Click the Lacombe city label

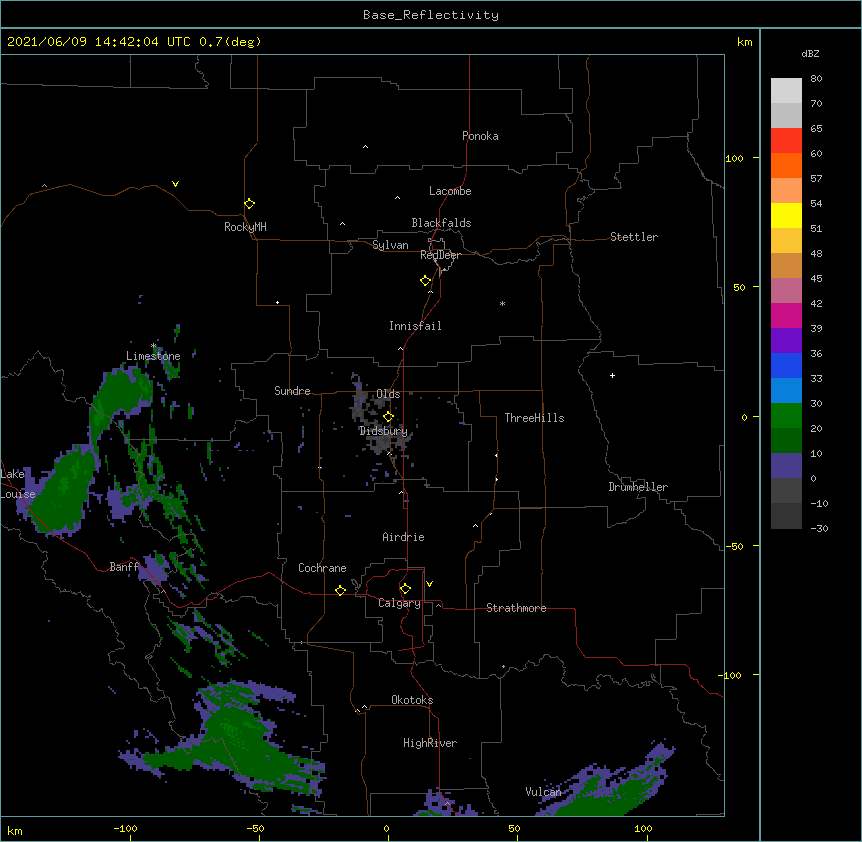click(x=450, y=191)
